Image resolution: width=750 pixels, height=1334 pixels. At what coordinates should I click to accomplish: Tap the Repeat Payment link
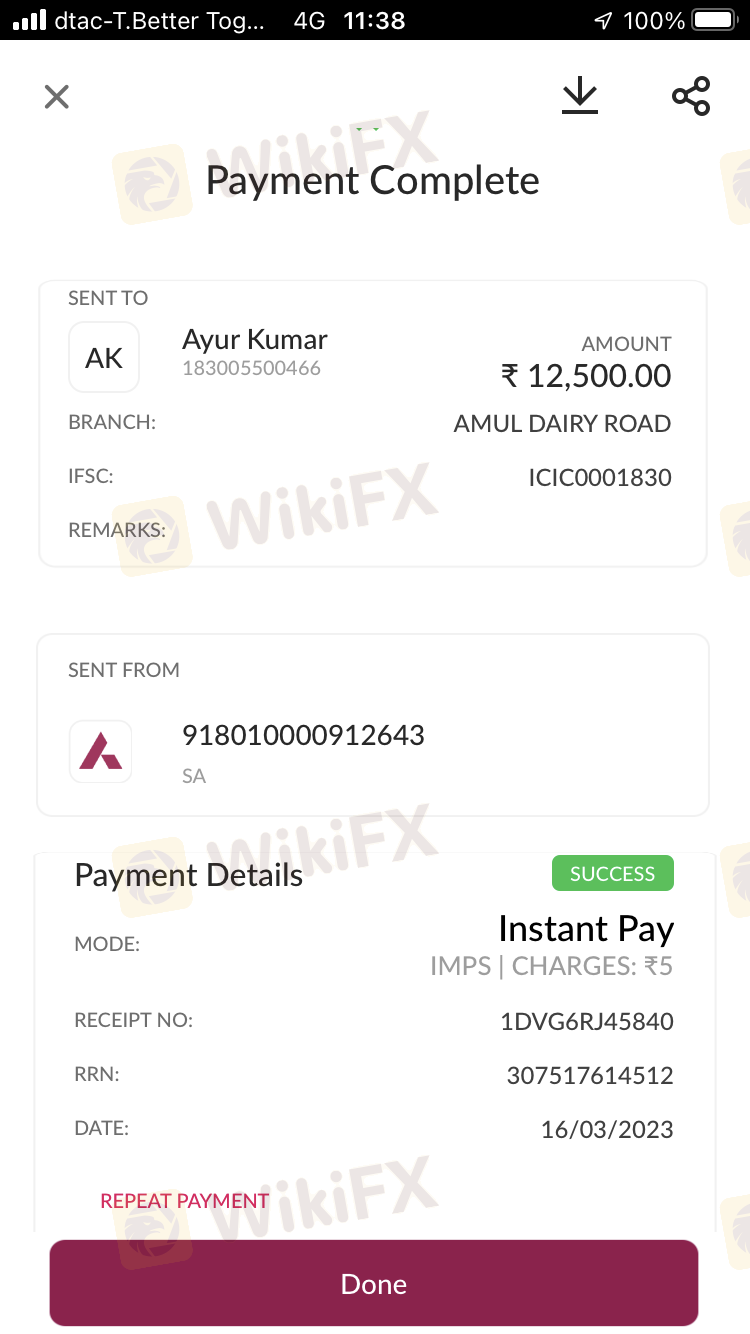(185, 1201)
